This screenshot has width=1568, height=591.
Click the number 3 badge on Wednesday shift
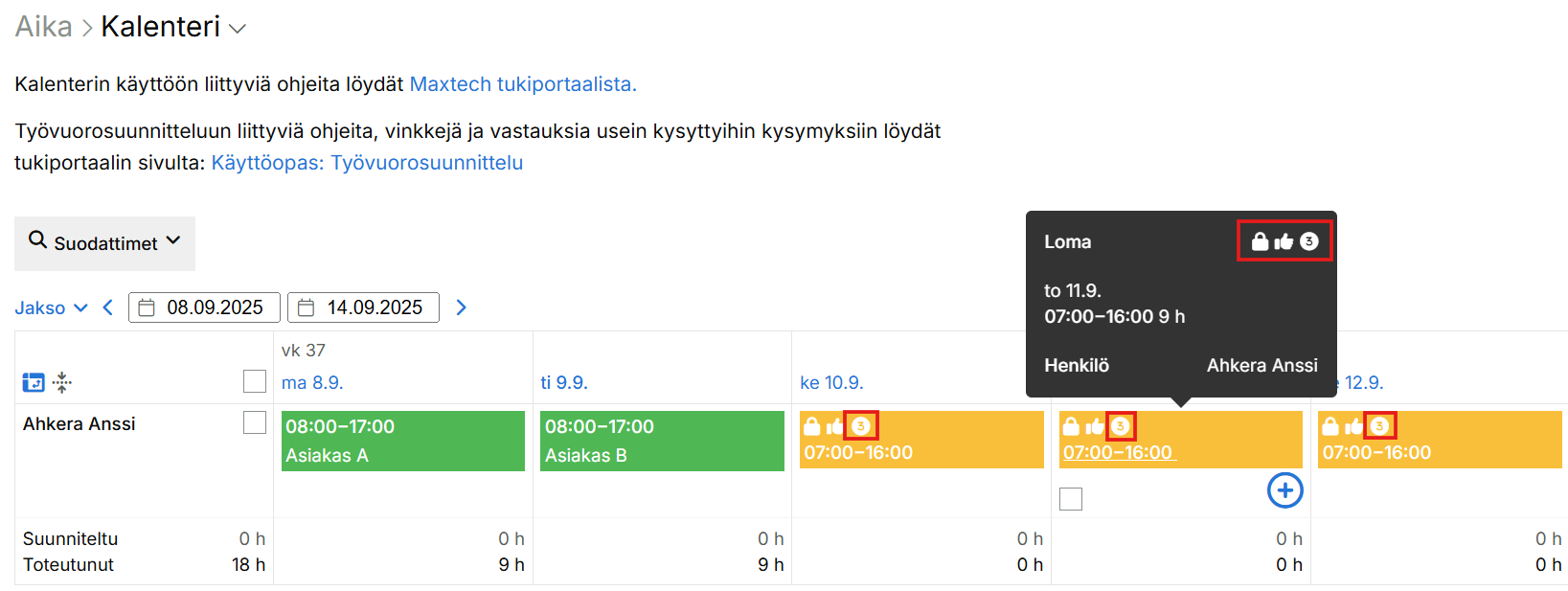point(860,426)
